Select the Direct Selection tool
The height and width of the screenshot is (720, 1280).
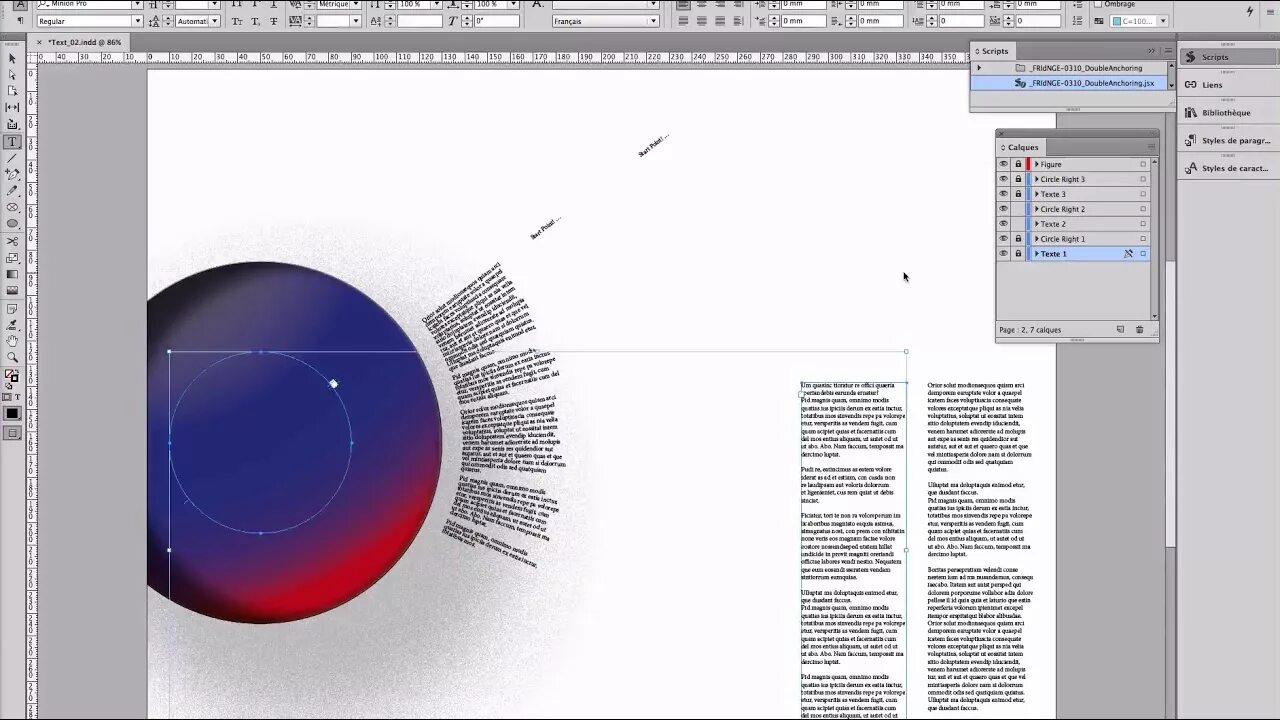coord(12,74)
